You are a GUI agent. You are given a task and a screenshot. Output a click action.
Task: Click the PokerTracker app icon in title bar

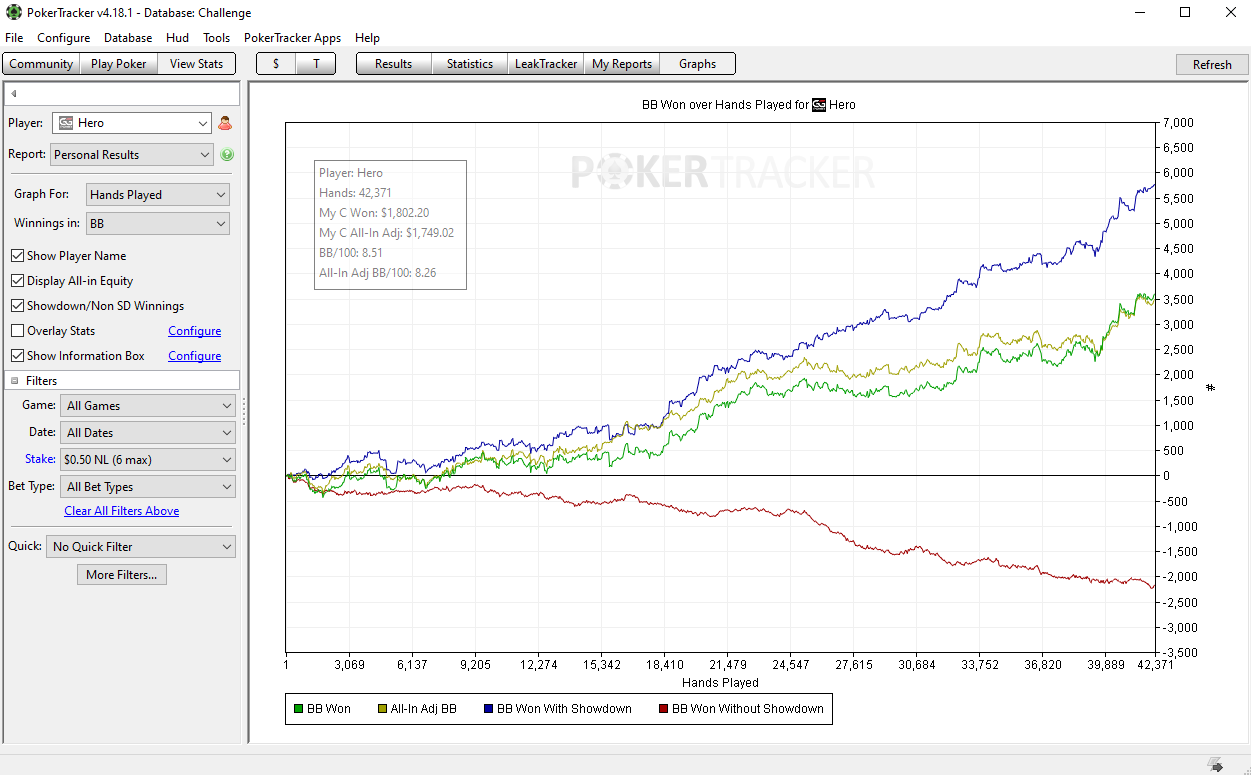(x=14, y=13)
